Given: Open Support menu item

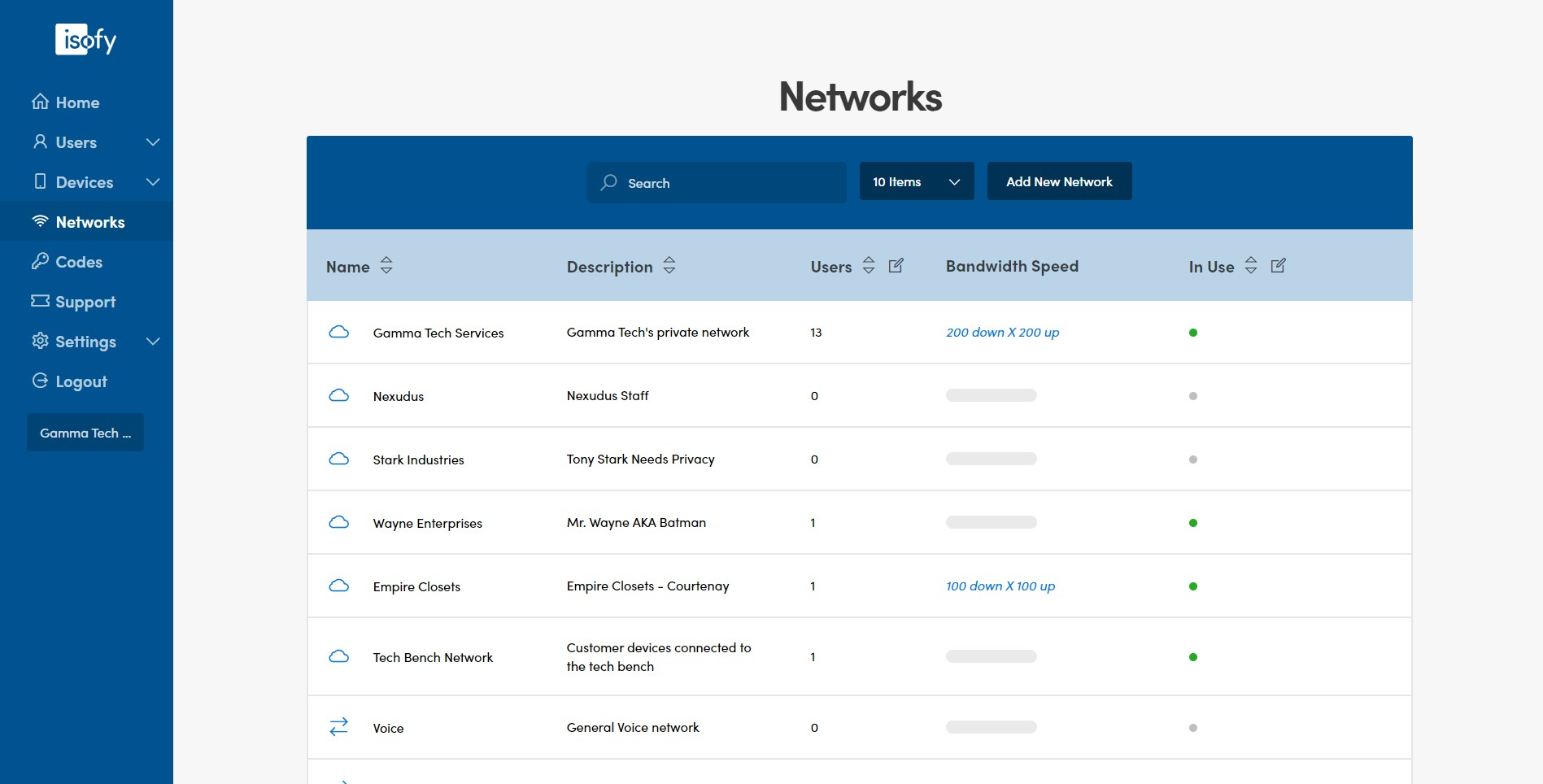Looking at the screenshot, I should (85, 302).
